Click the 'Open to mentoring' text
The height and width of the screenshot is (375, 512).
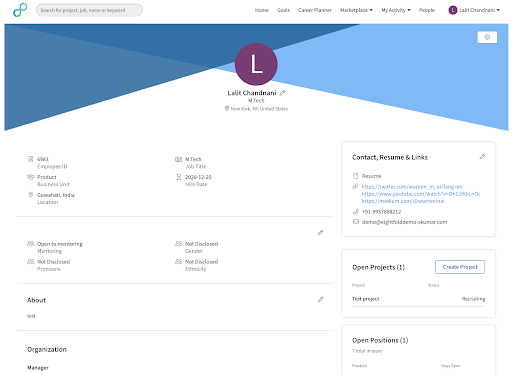point(60,244)
